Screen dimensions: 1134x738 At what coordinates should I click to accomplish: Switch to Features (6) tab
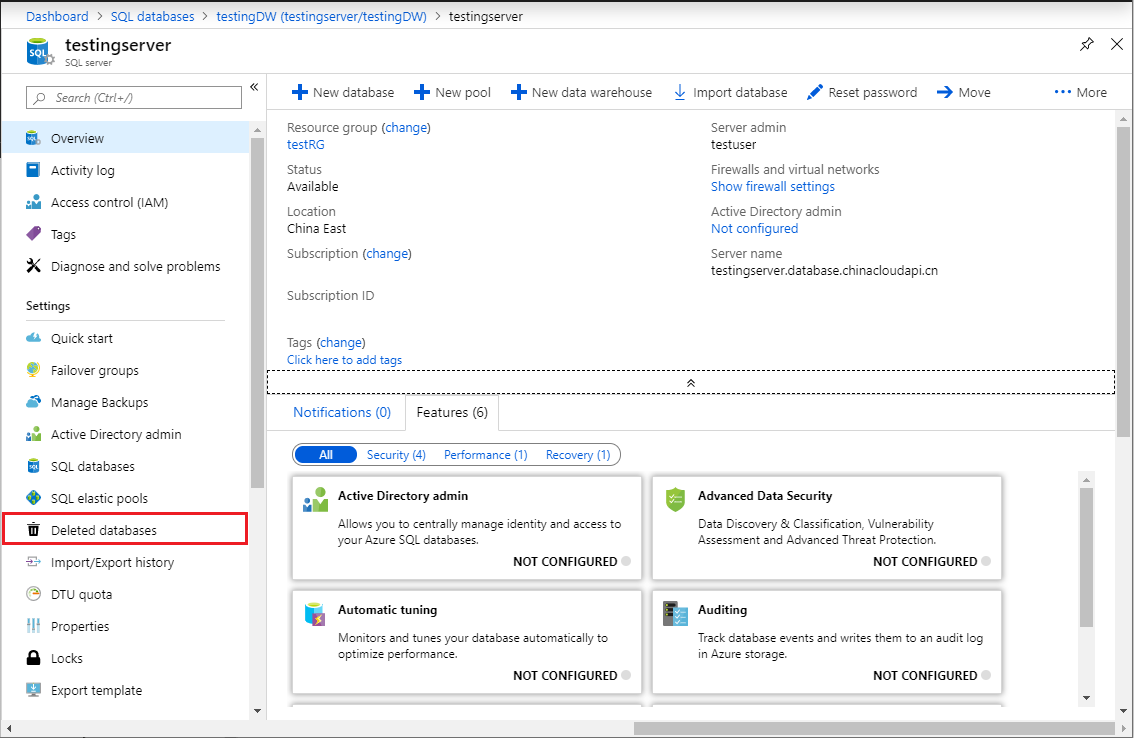[x=452, y=412]
